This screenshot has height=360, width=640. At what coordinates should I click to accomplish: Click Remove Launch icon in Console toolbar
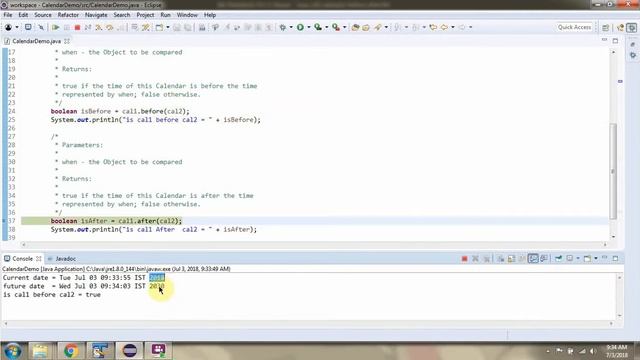pyautogui.click(x=476, y=258)
